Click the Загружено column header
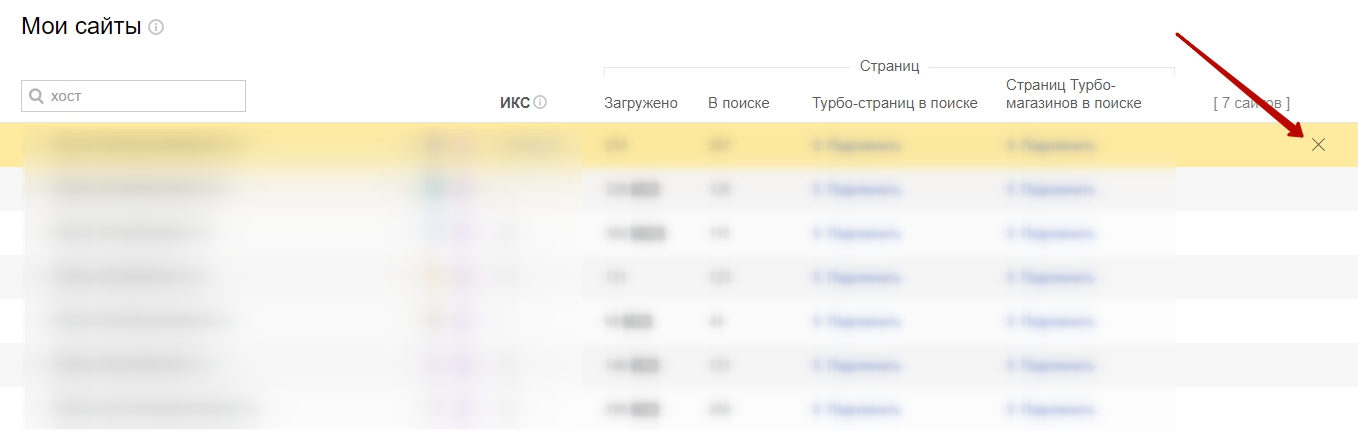 pyautogui.click(x=641, y=103)
